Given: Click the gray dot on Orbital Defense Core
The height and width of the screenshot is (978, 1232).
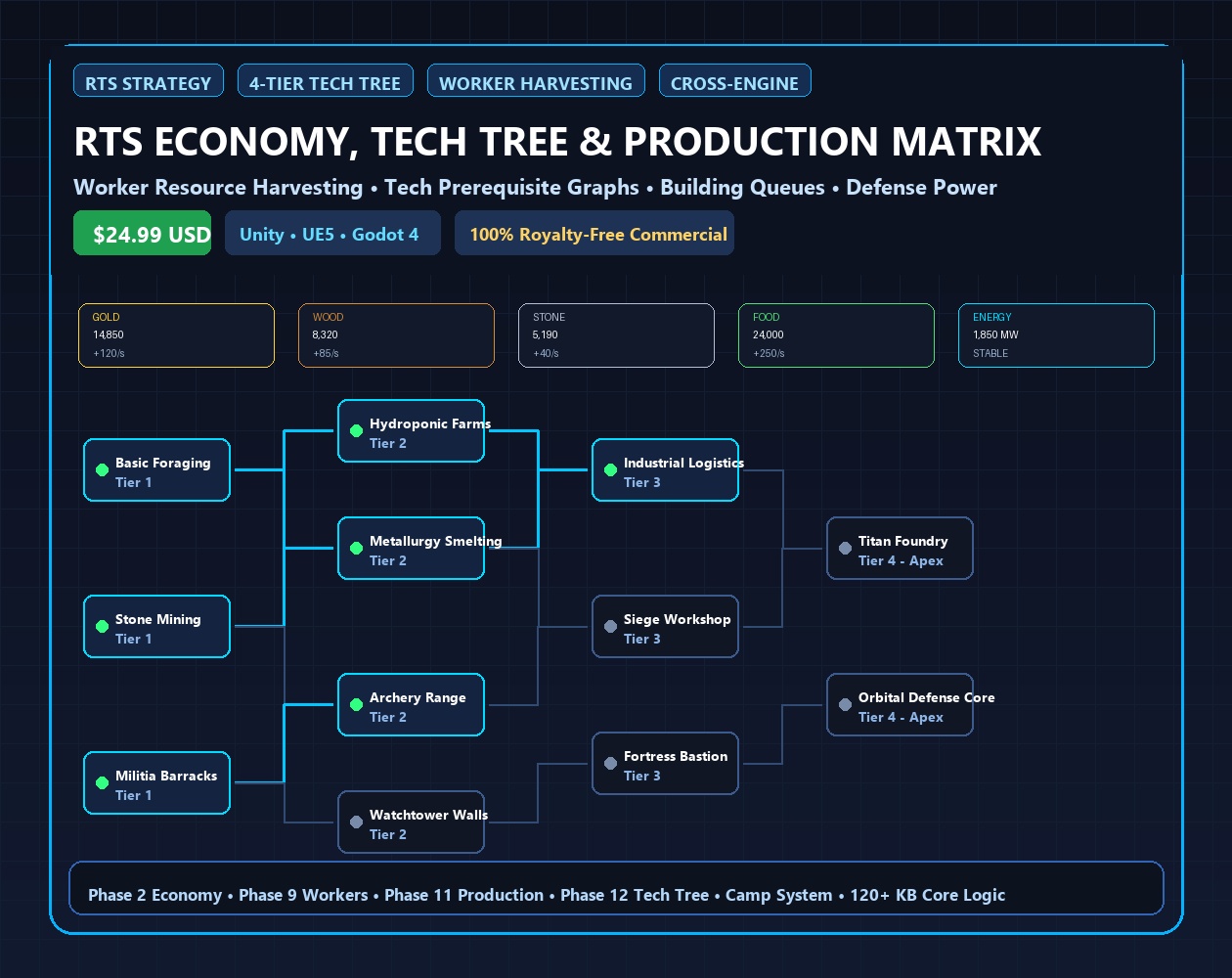Looking at the screenshot, I should pos(845,705).
